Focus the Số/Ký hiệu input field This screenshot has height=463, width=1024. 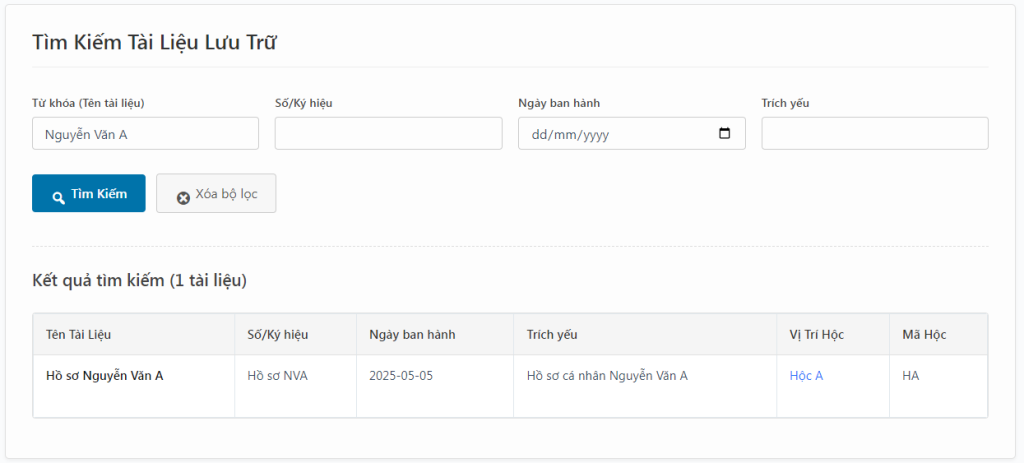pos(389,133)
